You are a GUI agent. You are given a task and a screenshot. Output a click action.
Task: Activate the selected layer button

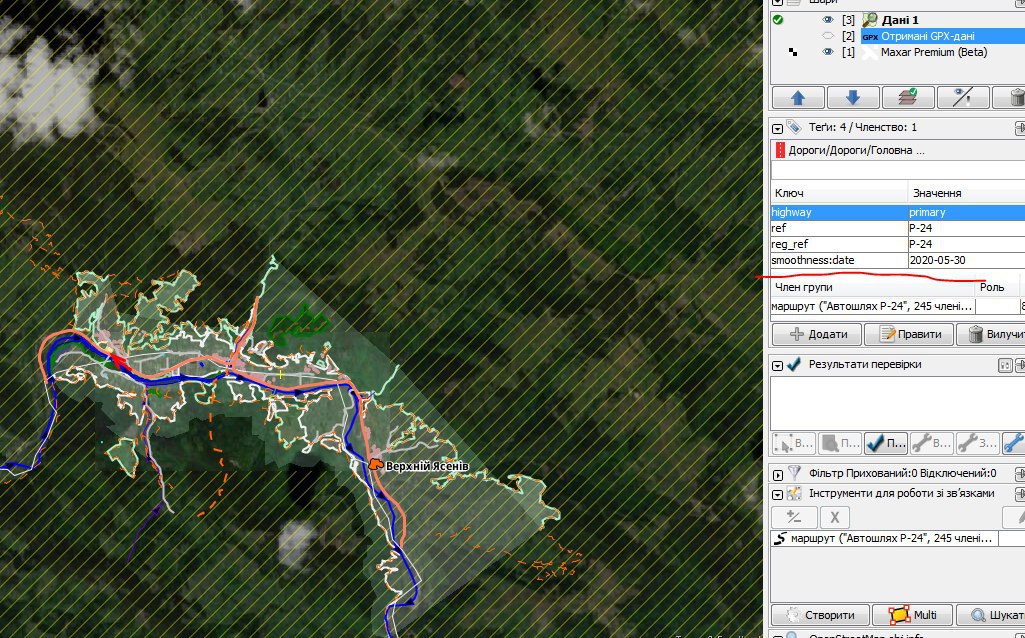click(907, 98)
